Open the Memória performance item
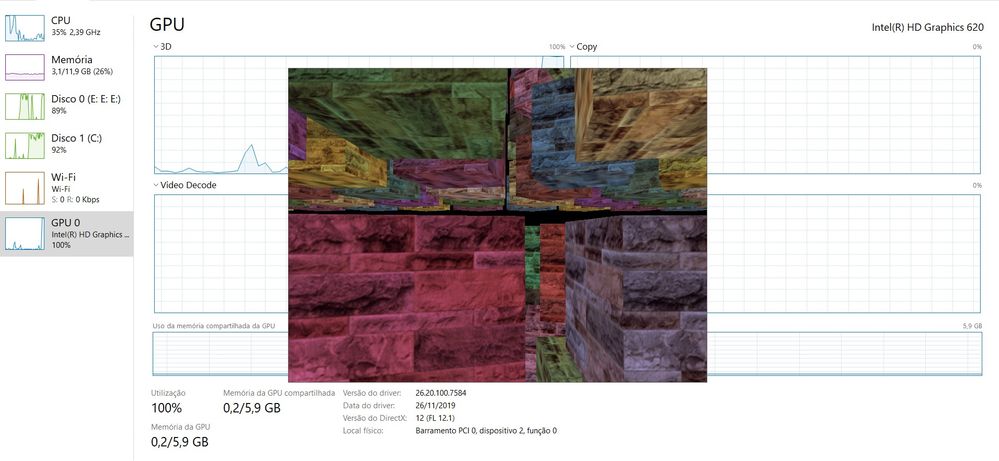This screenshot has width=999, height=461. 66,66
